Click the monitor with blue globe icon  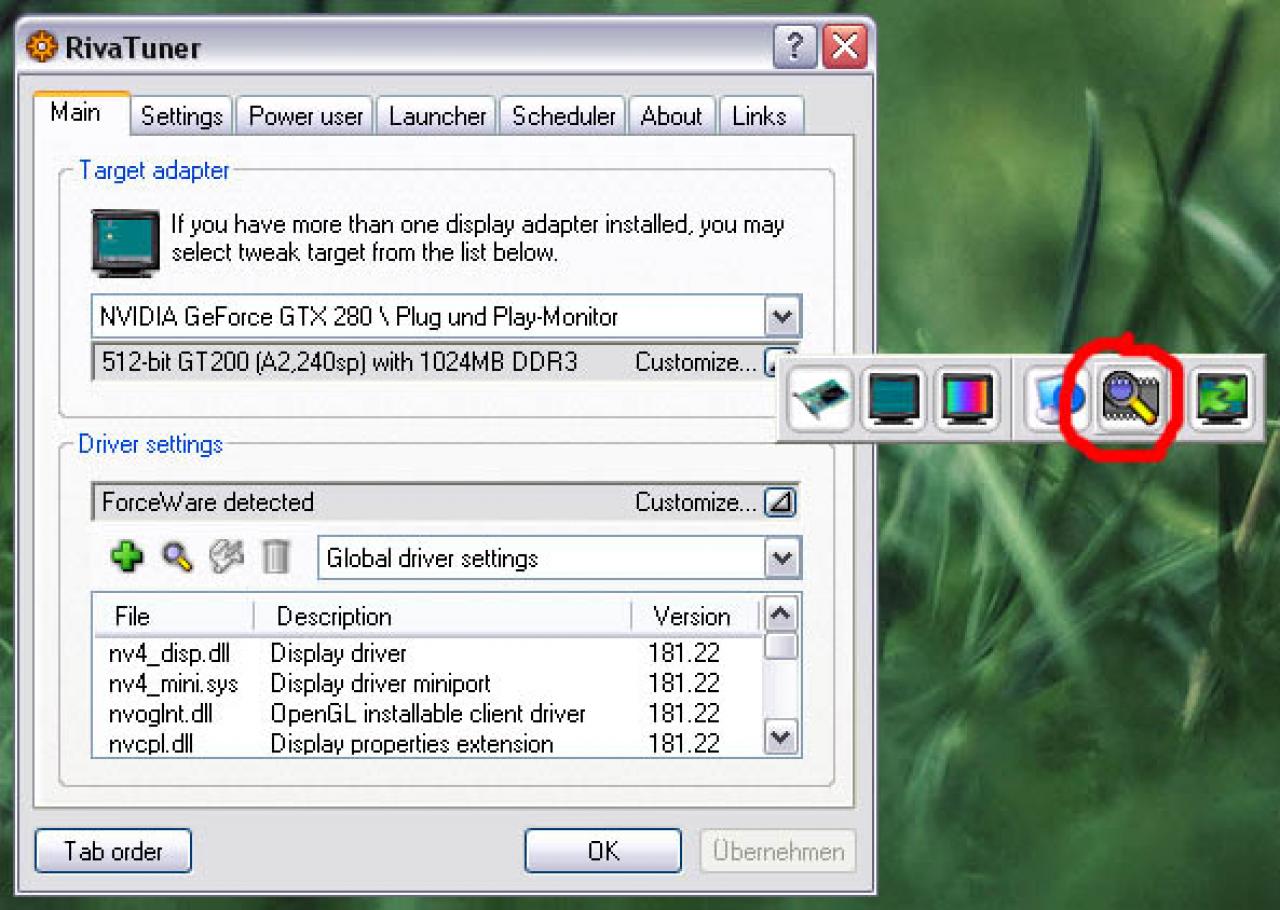coord(1056,398)
